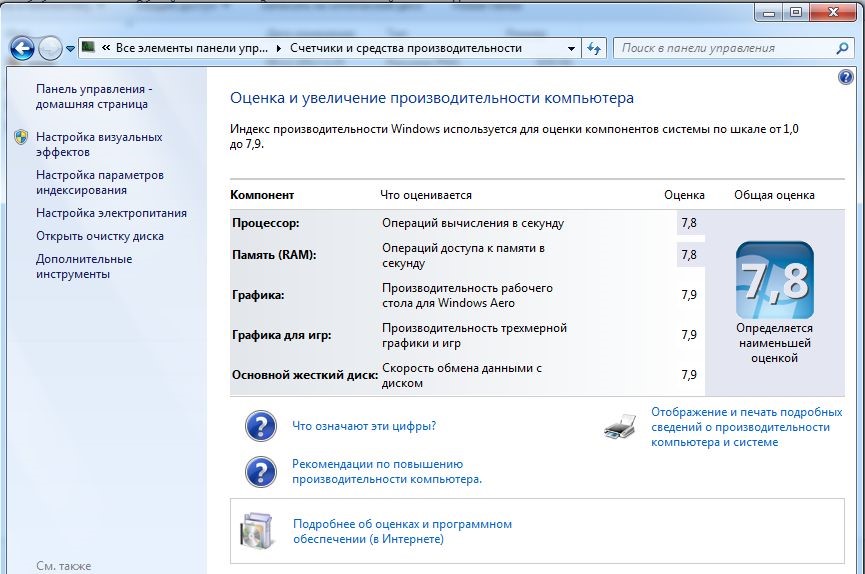Select "Счетчики и средства производительности" breadcrumb
The image size is (865, 574).
(x=406, y=48)
